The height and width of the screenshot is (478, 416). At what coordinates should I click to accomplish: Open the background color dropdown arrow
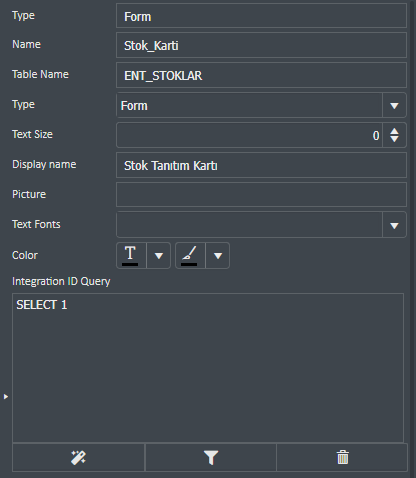[218, 256]
